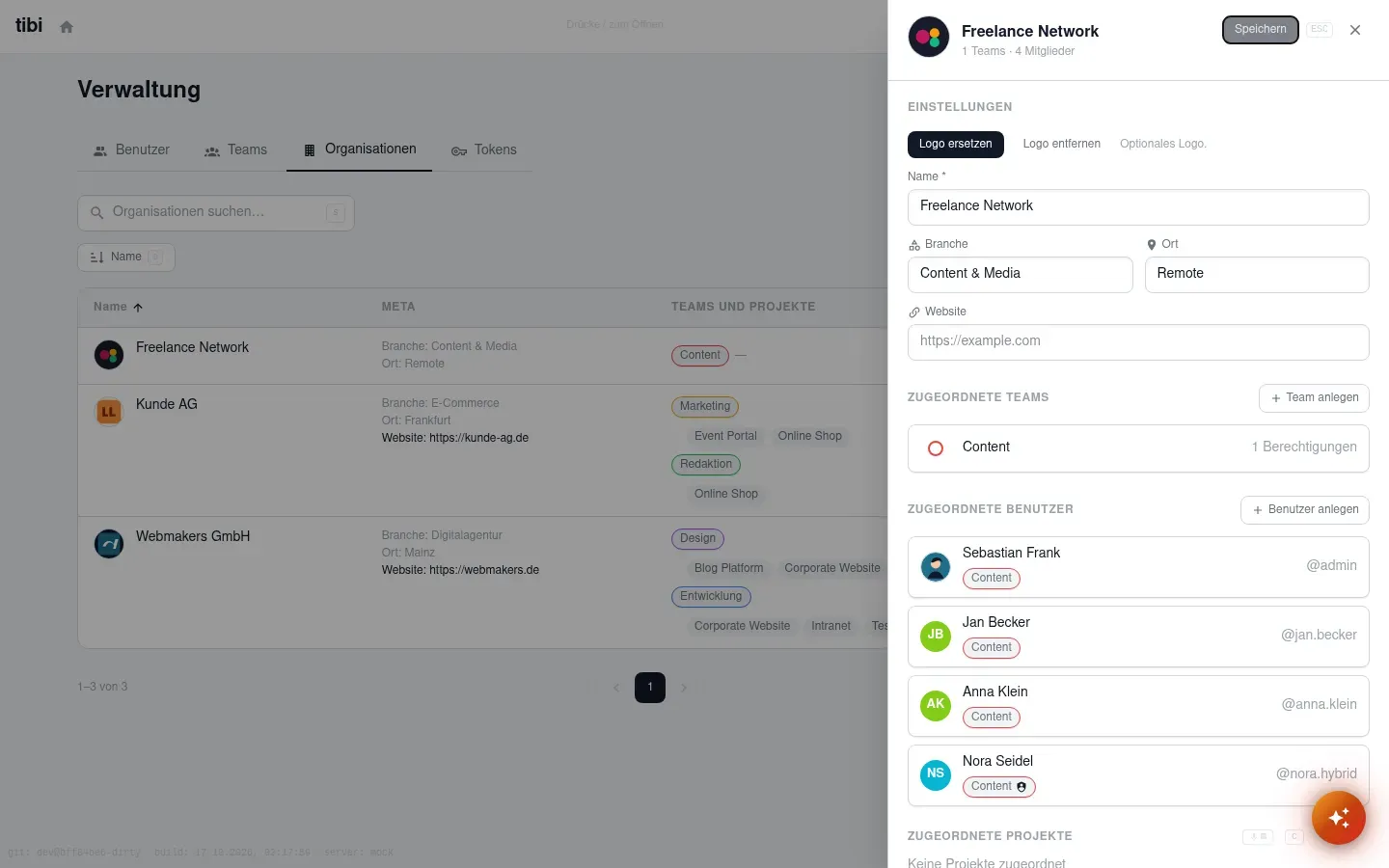The height and width of the screenshot is (868, 1389).
Task: Click the Webmakers GmbH logo in table
Action: click(109, 544)
